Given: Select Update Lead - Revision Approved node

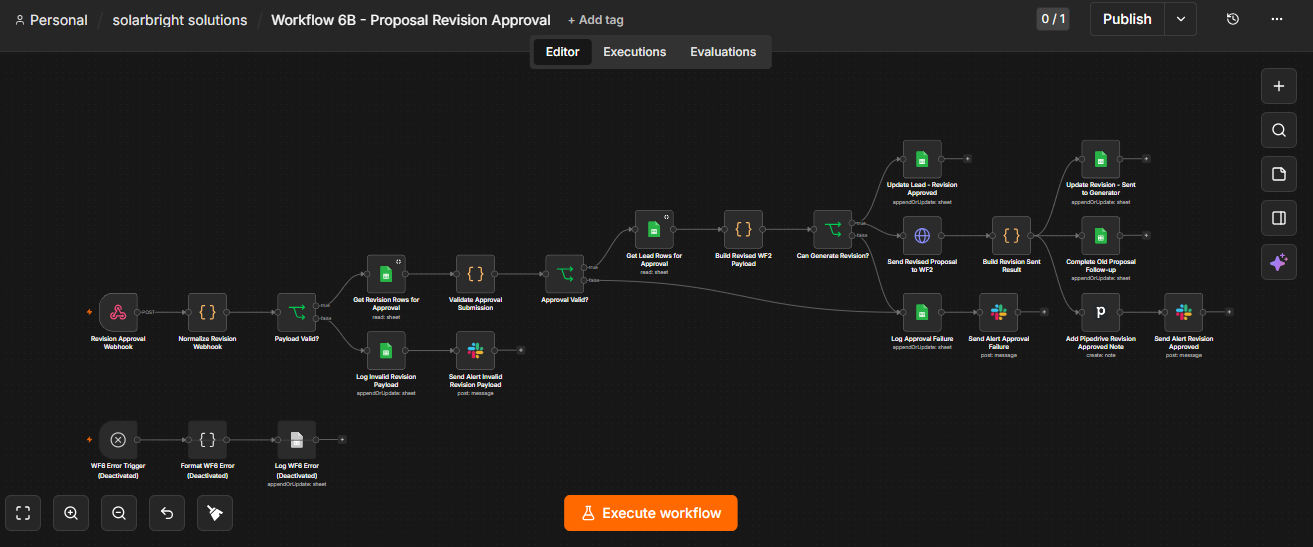Looking at the screenshot, I should (922, 159).
